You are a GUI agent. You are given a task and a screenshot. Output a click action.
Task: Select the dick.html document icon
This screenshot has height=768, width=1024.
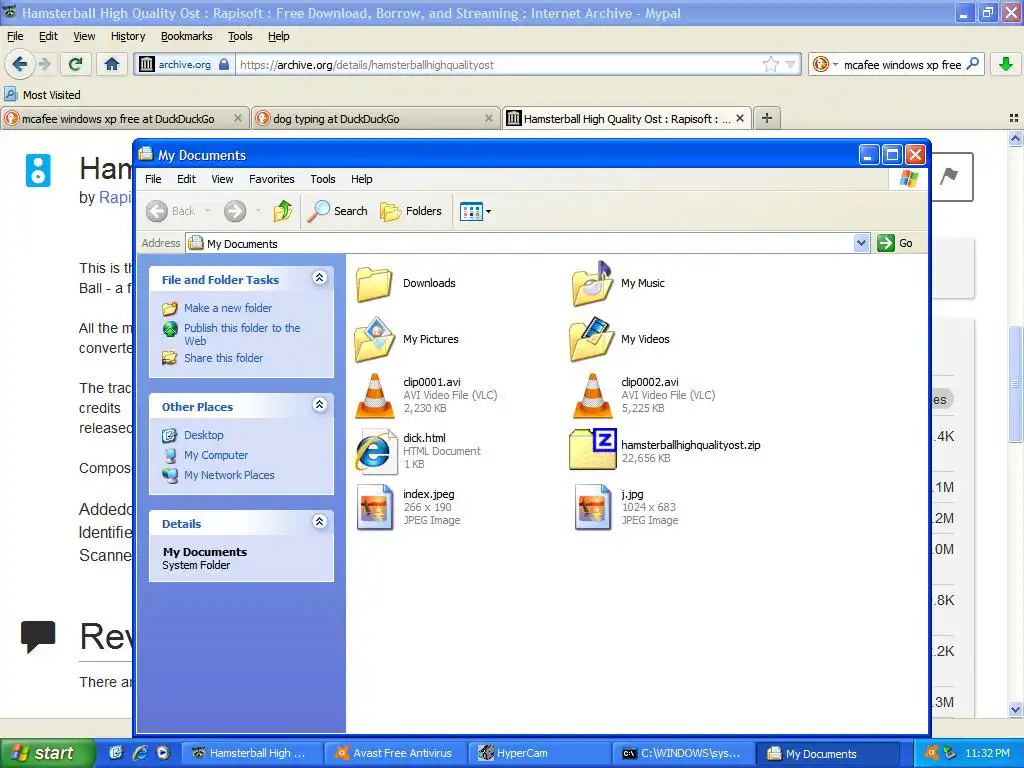(376, 451)
